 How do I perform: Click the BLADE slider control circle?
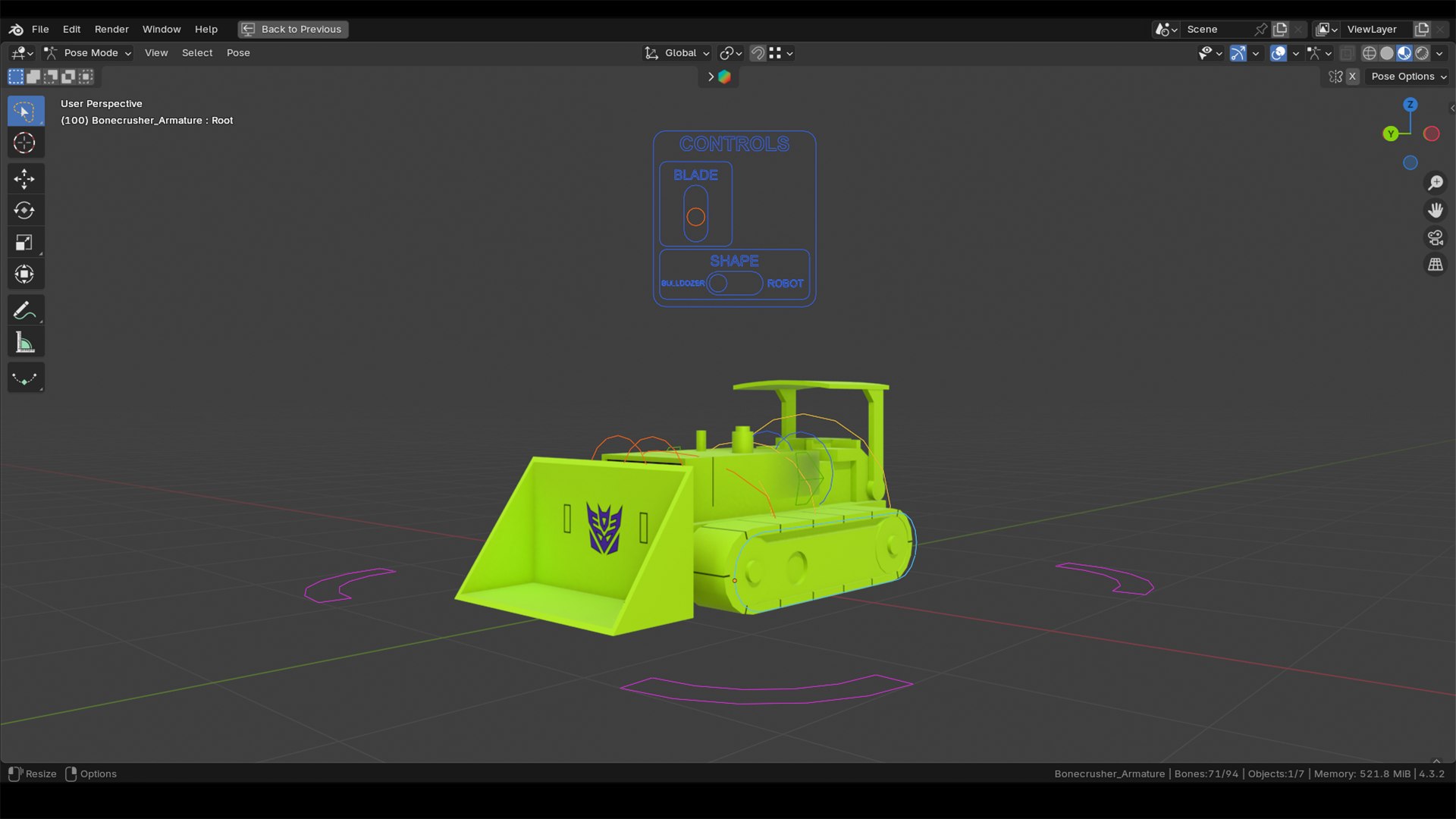695,217
